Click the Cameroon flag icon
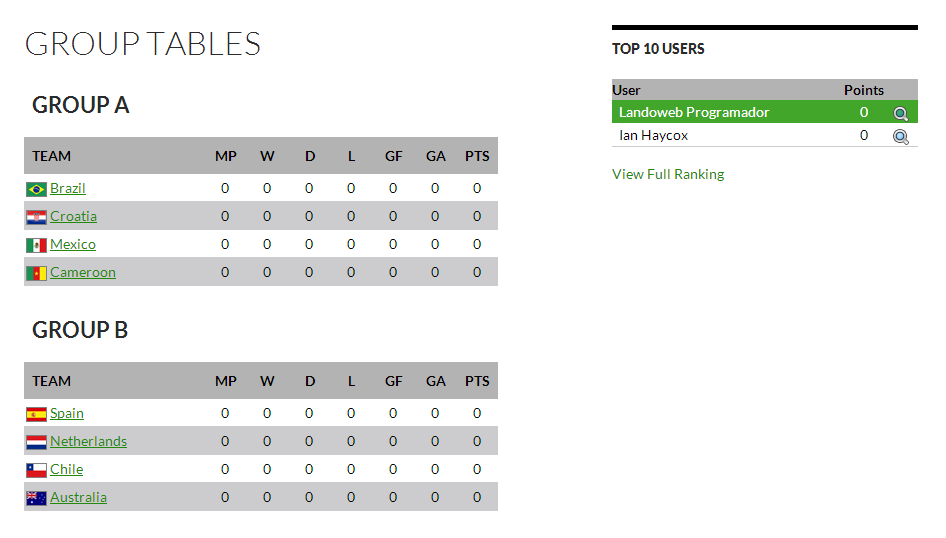946x538 pixels. pos(36,273)
